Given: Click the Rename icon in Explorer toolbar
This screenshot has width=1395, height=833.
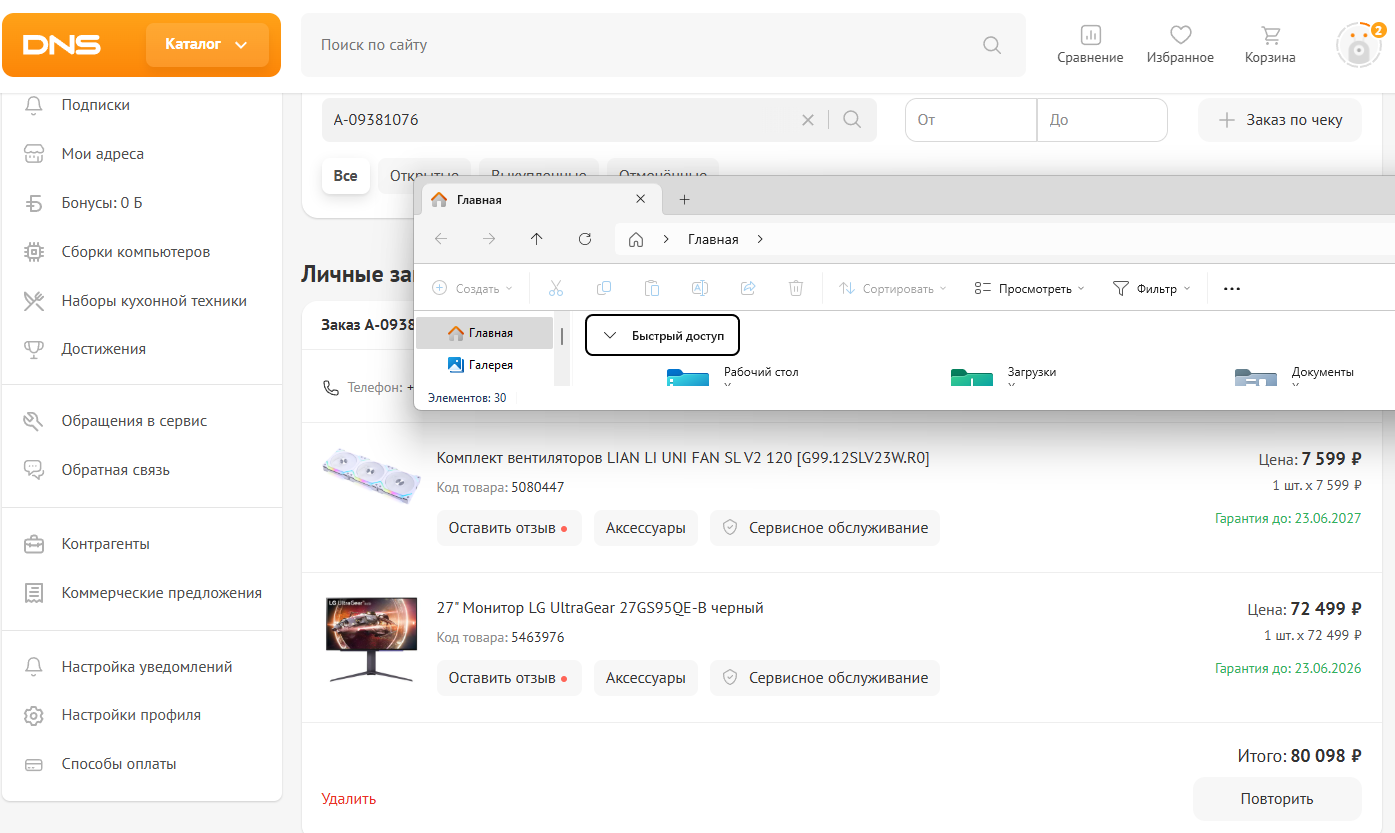Looking at the screenshot, I should point(700,288).
